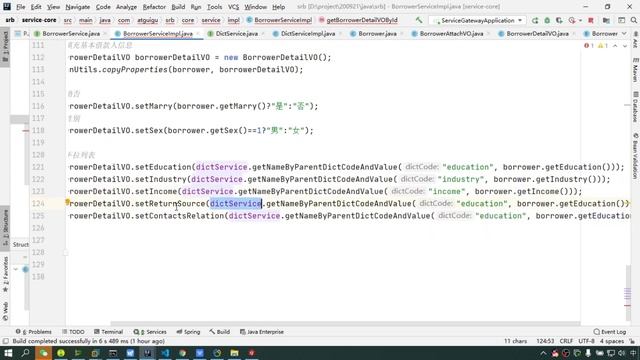
Task: Expand the profiler options arrow
Action: (x=580, y=20)
